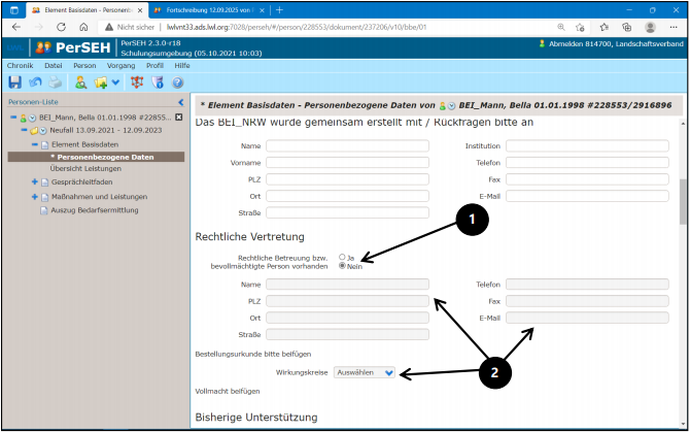Click the tab actions icon in title bar
This screenshot has width=690, height=432.
point(14,10)
